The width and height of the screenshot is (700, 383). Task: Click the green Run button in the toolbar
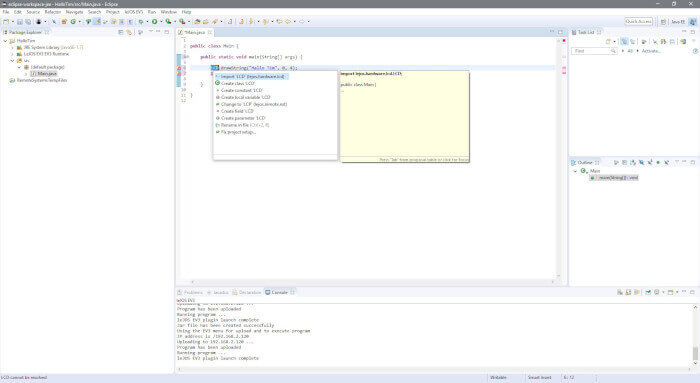coord(154,21)
